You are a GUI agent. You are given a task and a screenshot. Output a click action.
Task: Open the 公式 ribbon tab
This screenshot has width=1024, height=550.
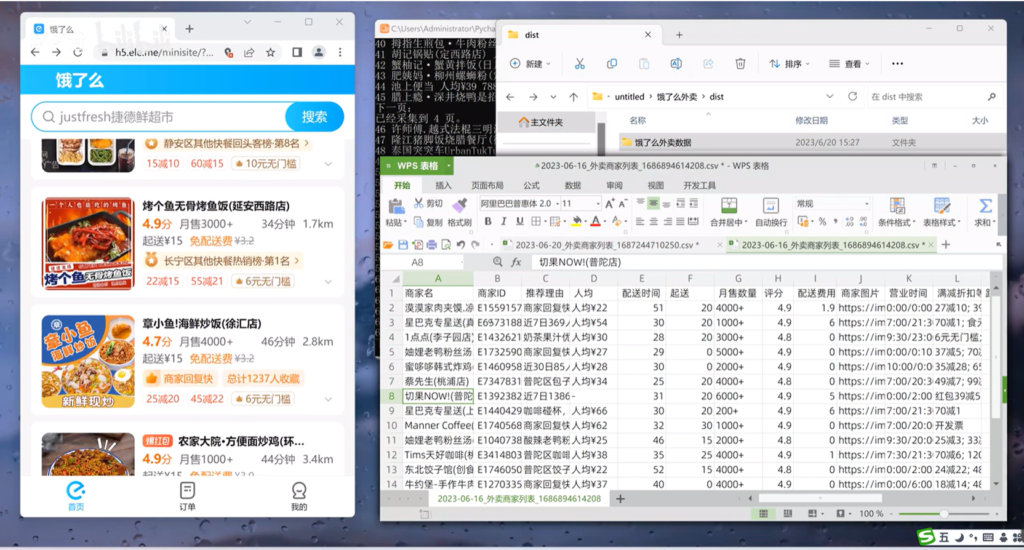point(532,186)
